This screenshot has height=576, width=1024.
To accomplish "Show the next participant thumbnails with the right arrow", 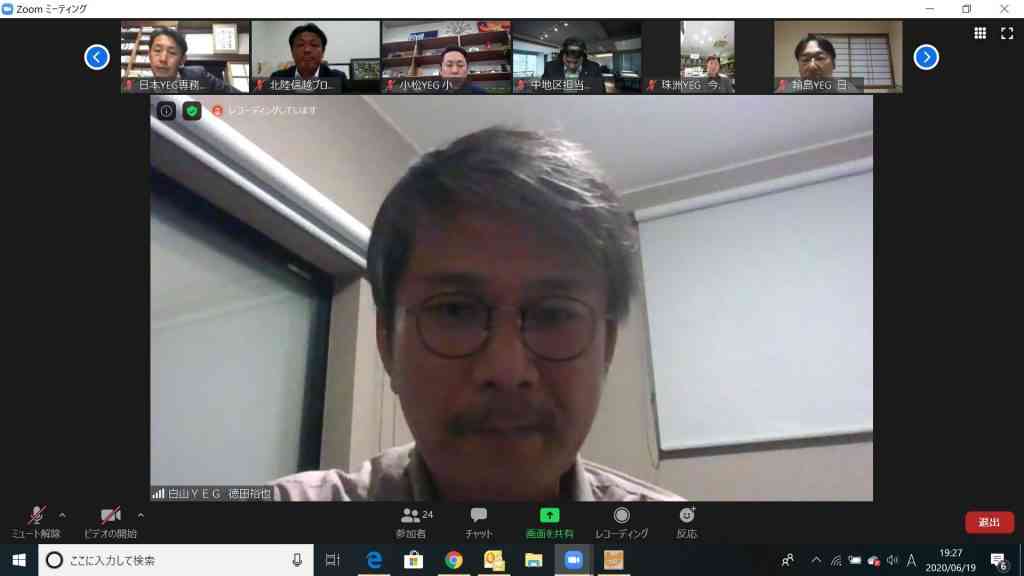I will [926, 57].
